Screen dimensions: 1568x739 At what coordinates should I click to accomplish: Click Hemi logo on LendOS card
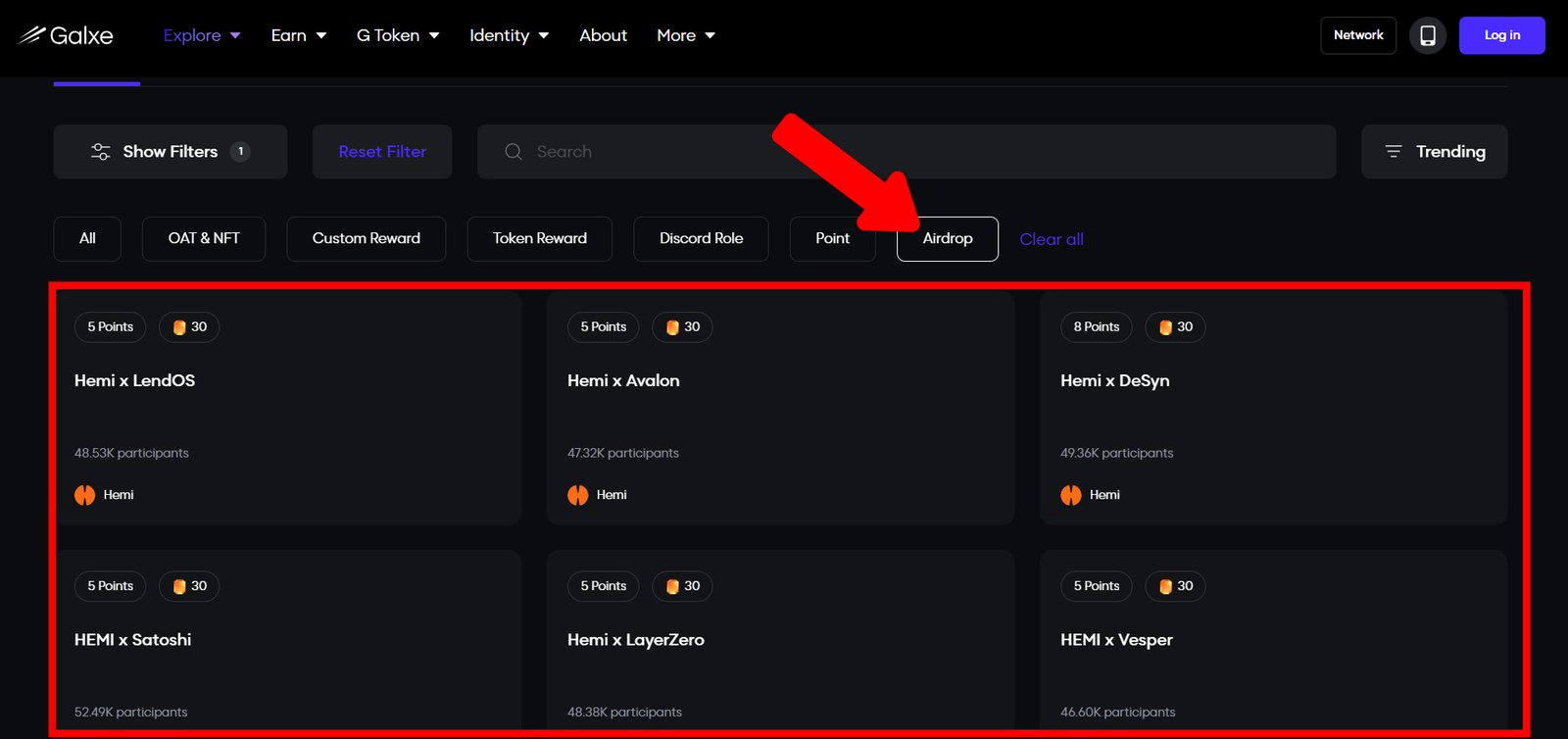coord(85,495)
